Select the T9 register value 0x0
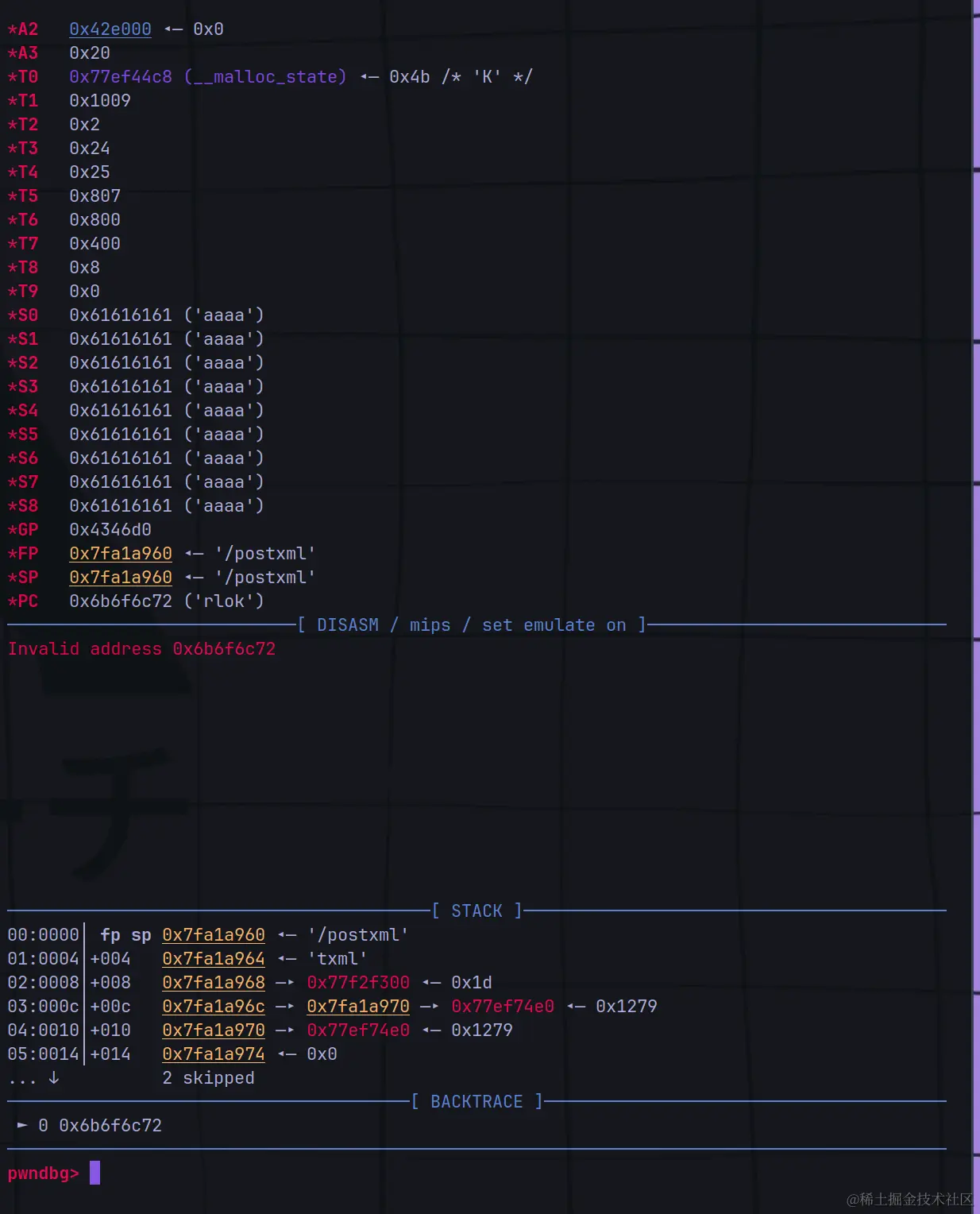The height and width of the screenshot is (1214, 980). click(84, 292)
